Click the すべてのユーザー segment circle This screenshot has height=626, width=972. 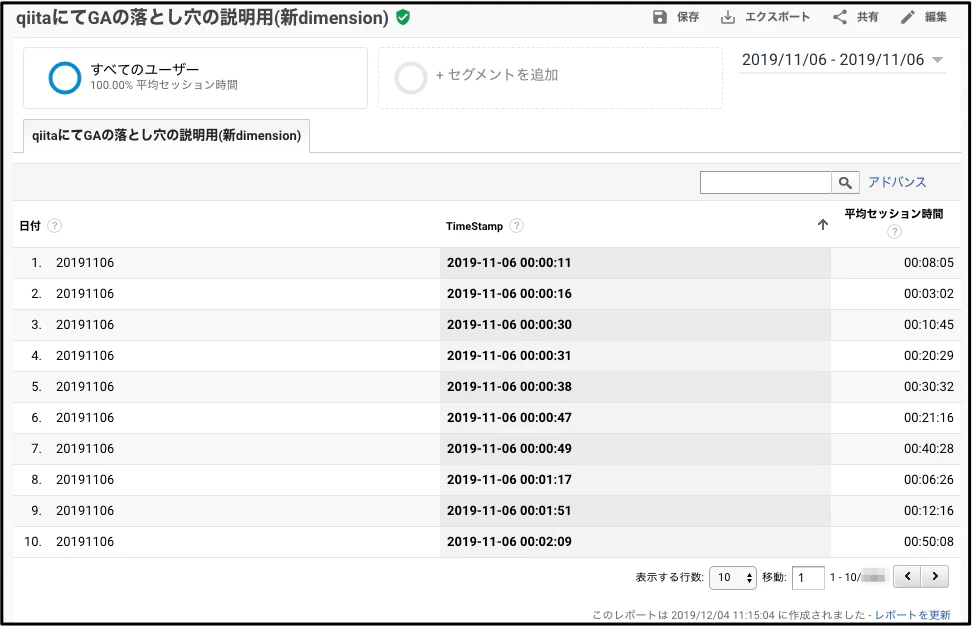(x=64, y=77)
